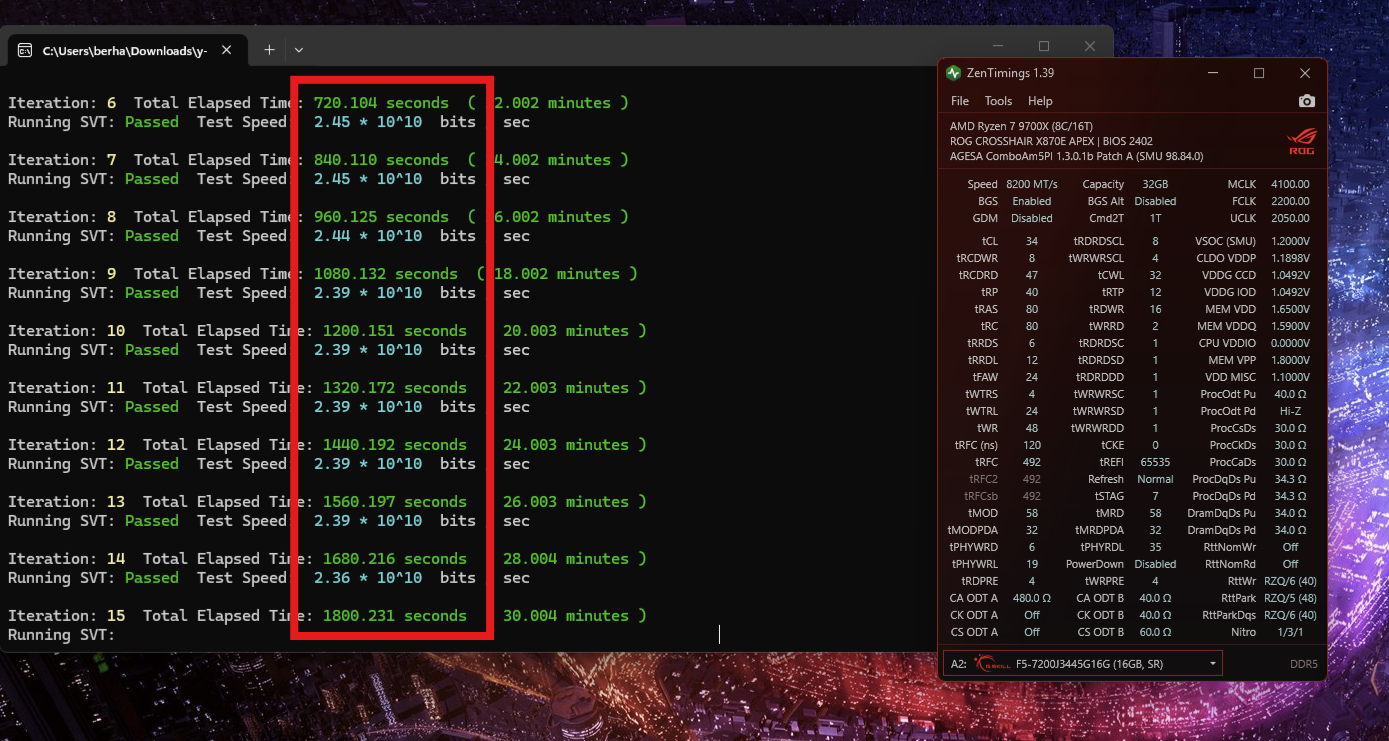This screenshot has width=1389, height=741.
Task: Close the terminal window
Action: coord(1090,46)
